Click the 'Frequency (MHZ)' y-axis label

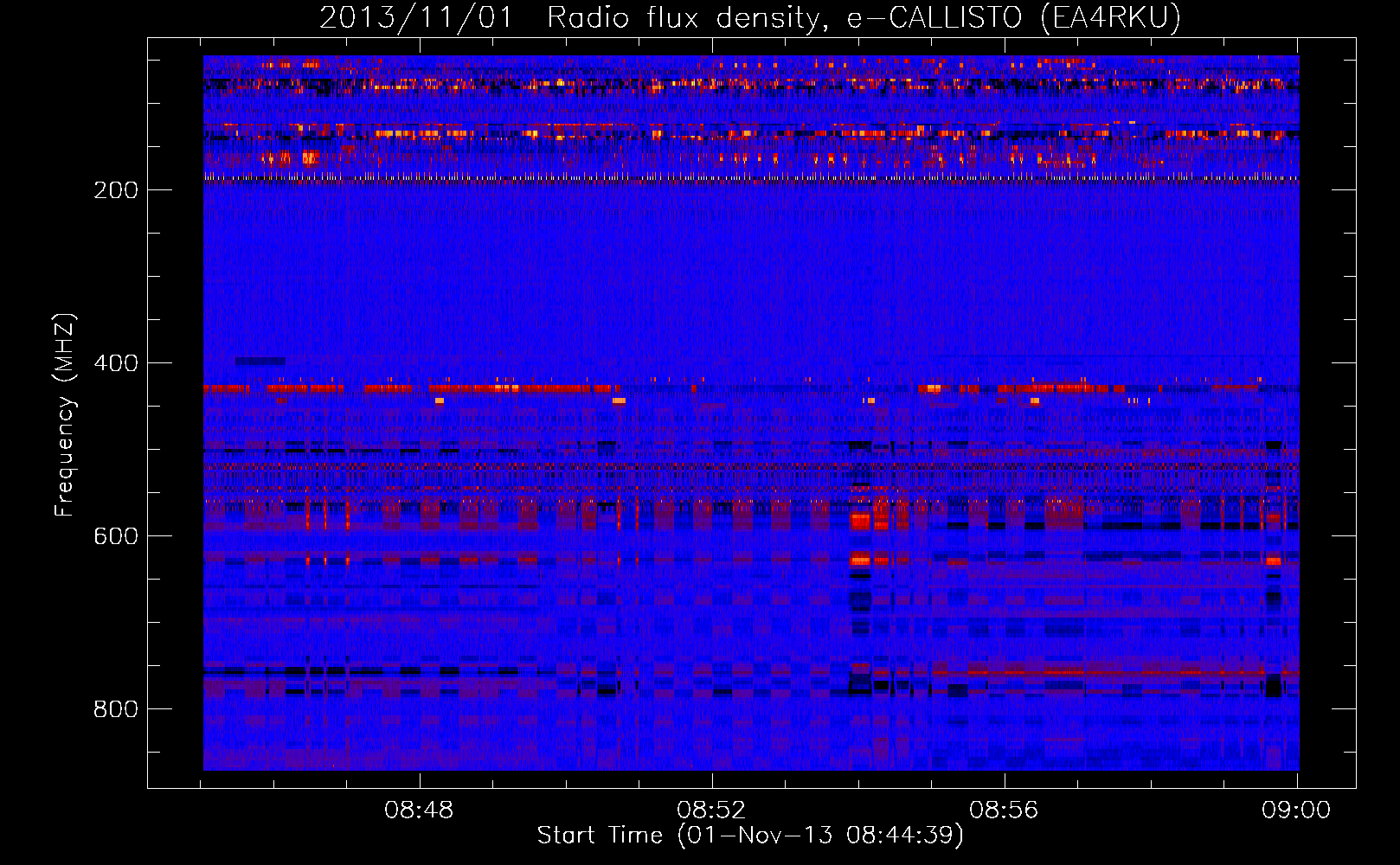(65, 415)
